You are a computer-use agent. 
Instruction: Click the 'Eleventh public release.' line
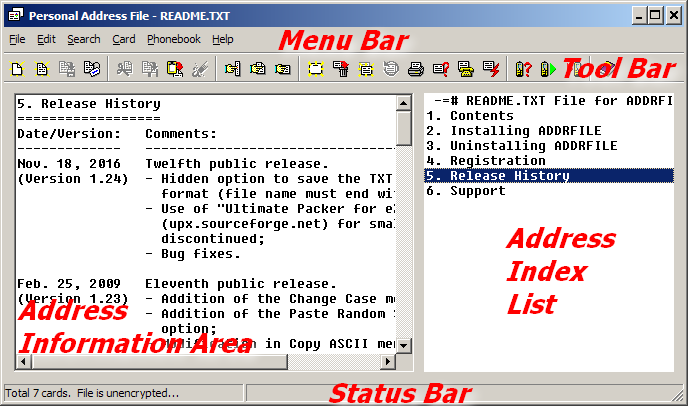coord(241,284)
